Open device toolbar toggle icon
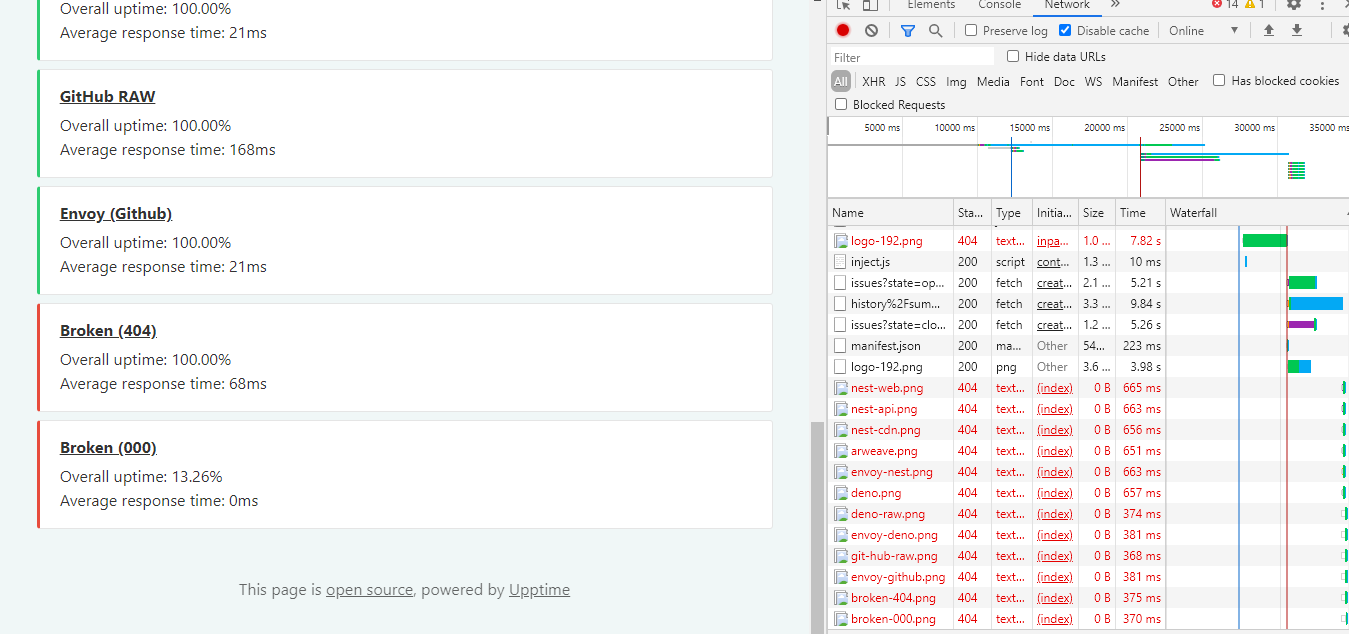The height and width of the screenshot is (634, 1349). pyautogui.click(x=868, y=6)
